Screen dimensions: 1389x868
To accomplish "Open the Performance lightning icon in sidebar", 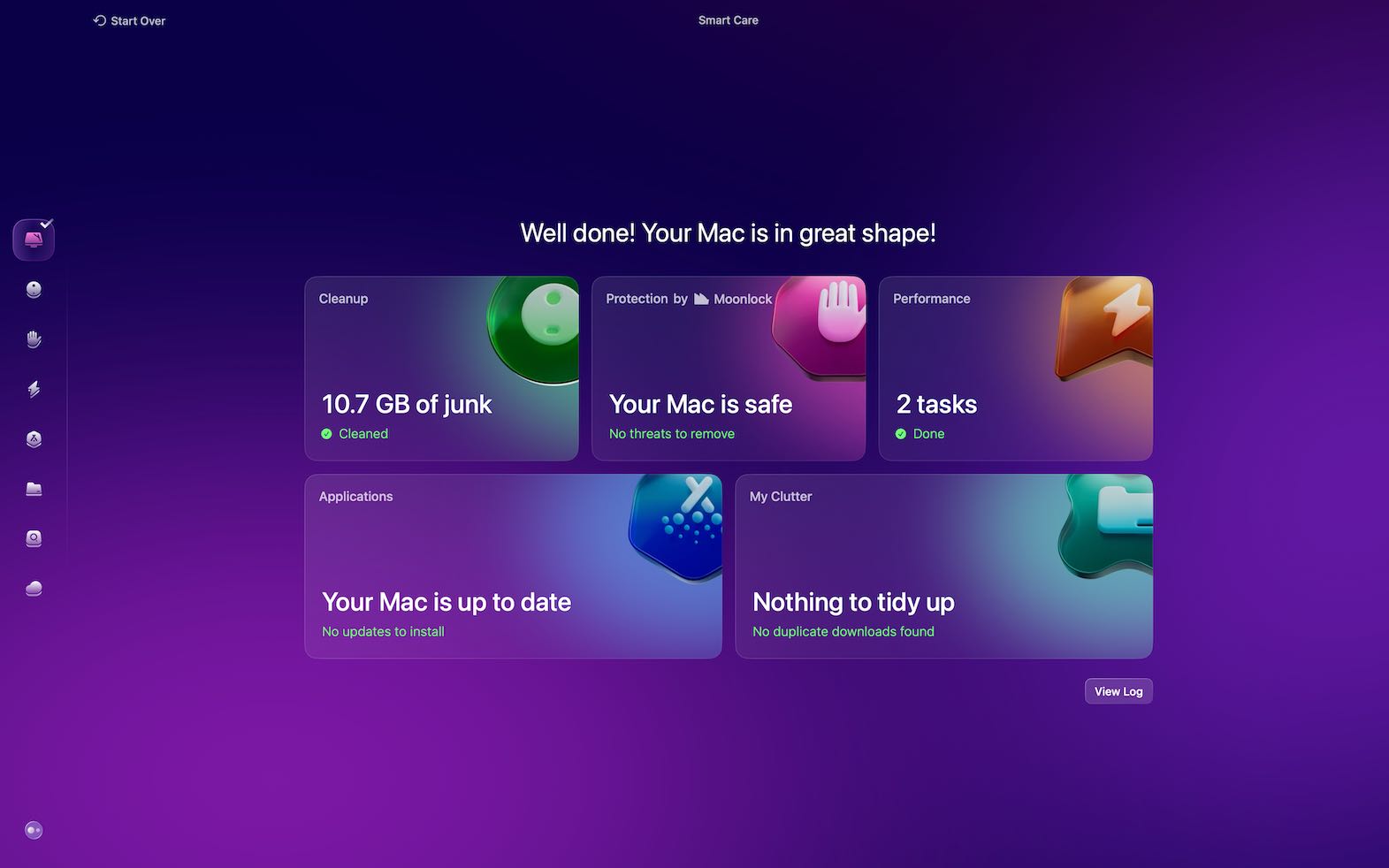I will (x=34, y=389).
